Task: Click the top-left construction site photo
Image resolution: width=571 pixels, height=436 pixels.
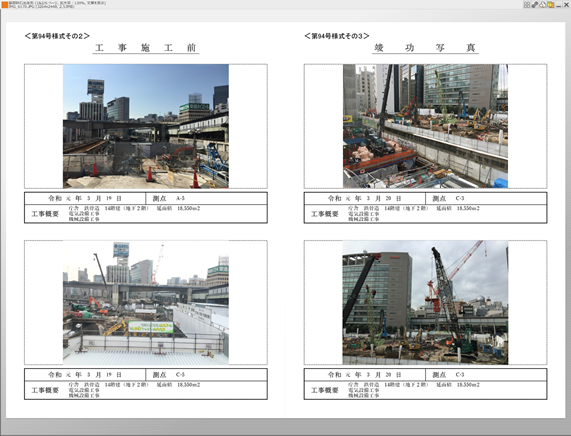Action: pyautogui.click(x=146, y=126)
